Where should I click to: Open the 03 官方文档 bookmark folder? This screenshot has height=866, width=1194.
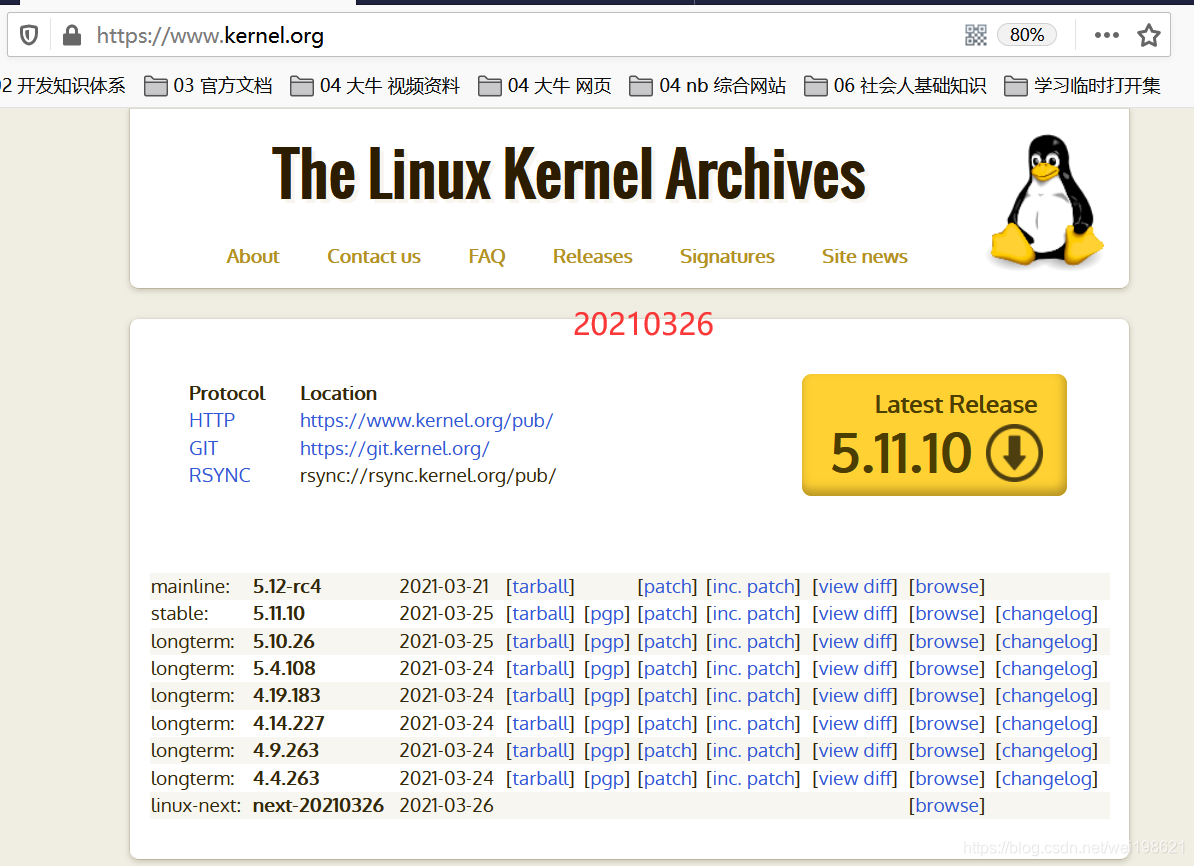pyautogui.click(x=208, y=86)
